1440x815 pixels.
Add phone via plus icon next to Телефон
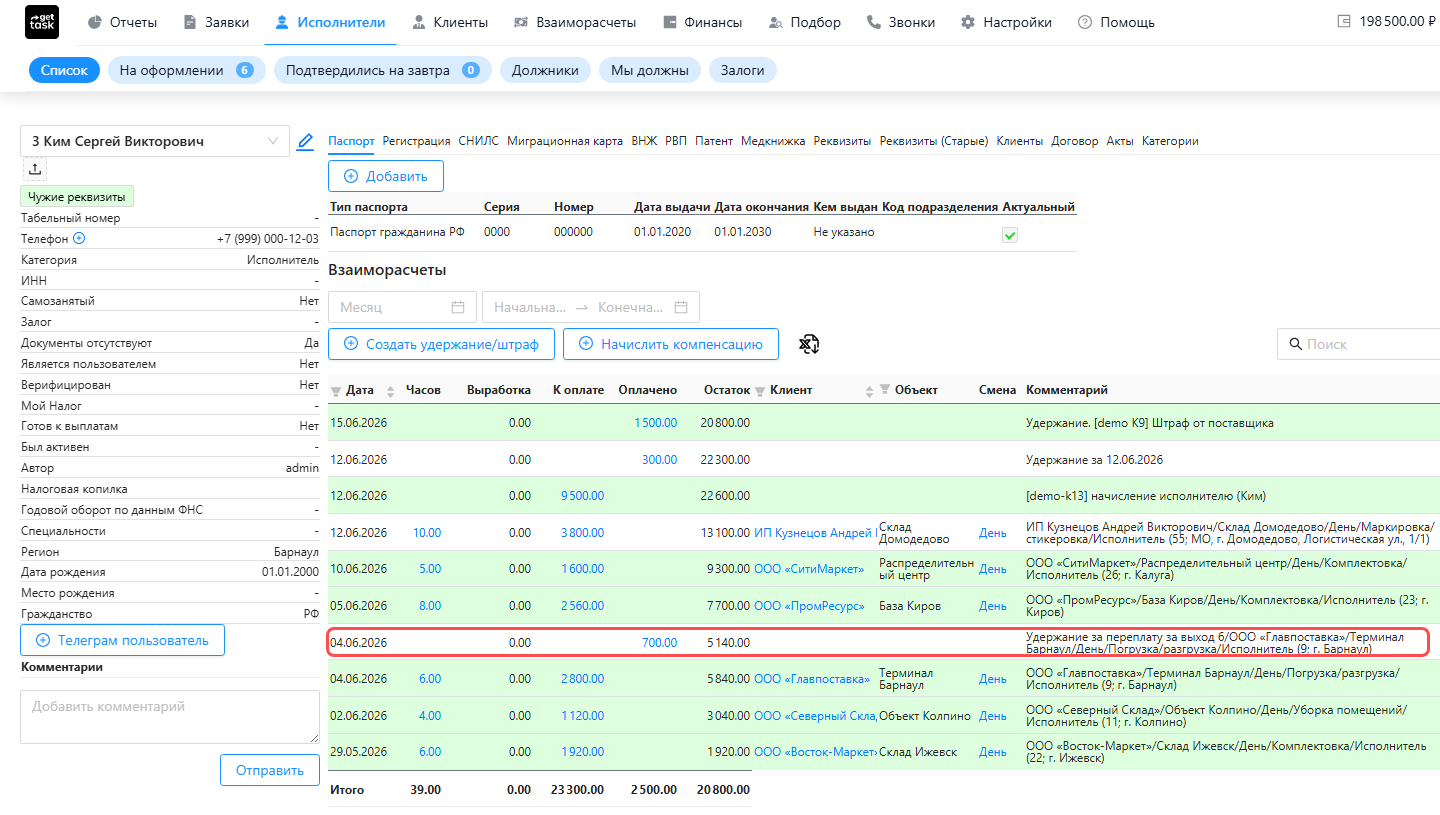[79, 239]
